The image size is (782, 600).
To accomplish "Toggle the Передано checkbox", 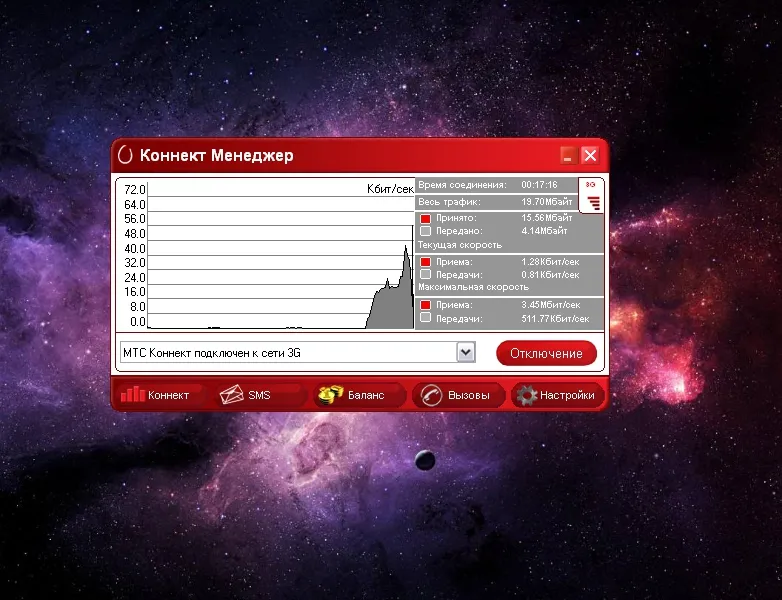I will point(425,231).
